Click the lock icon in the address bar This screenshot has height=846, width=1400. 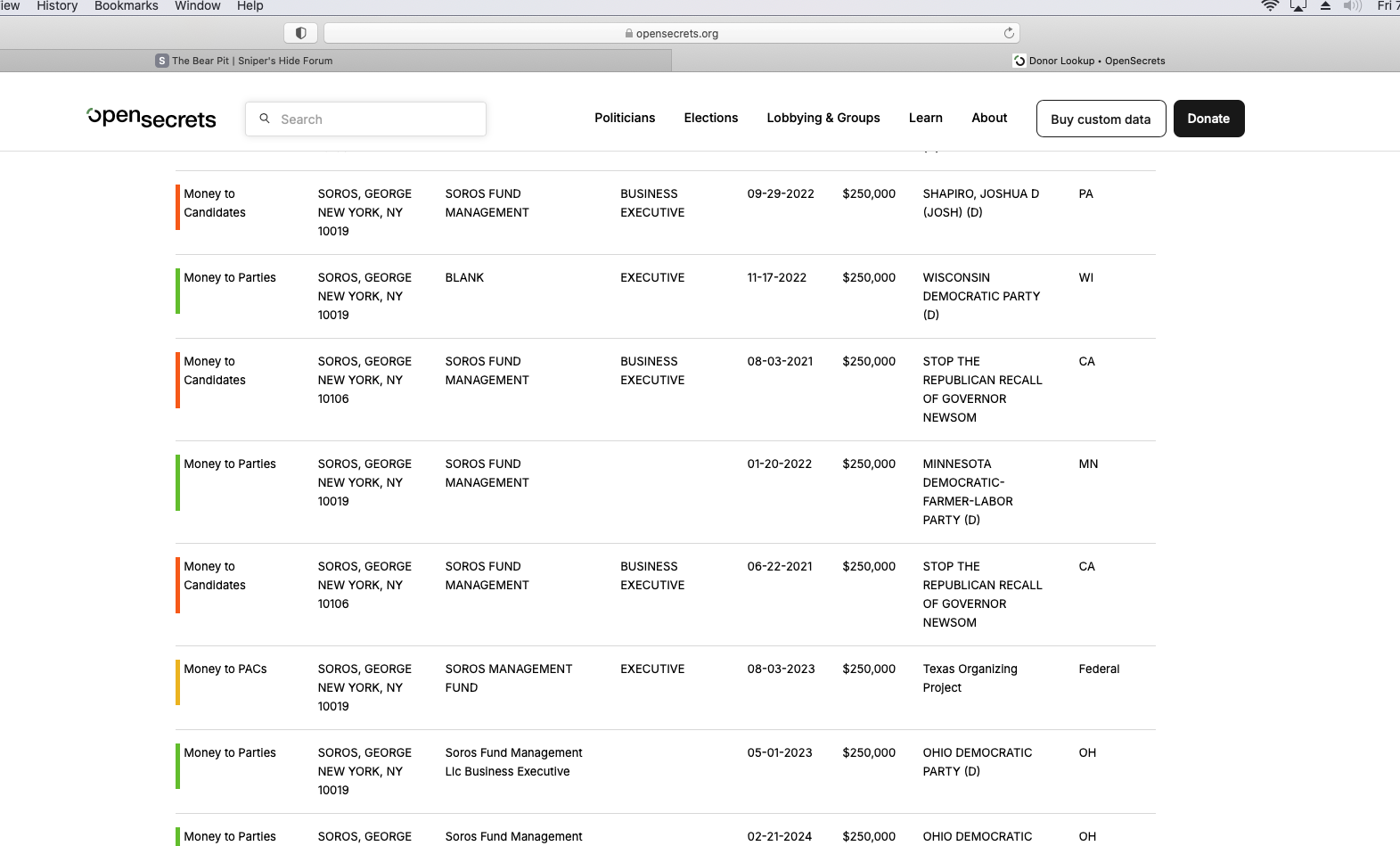(x=629, y=34)
